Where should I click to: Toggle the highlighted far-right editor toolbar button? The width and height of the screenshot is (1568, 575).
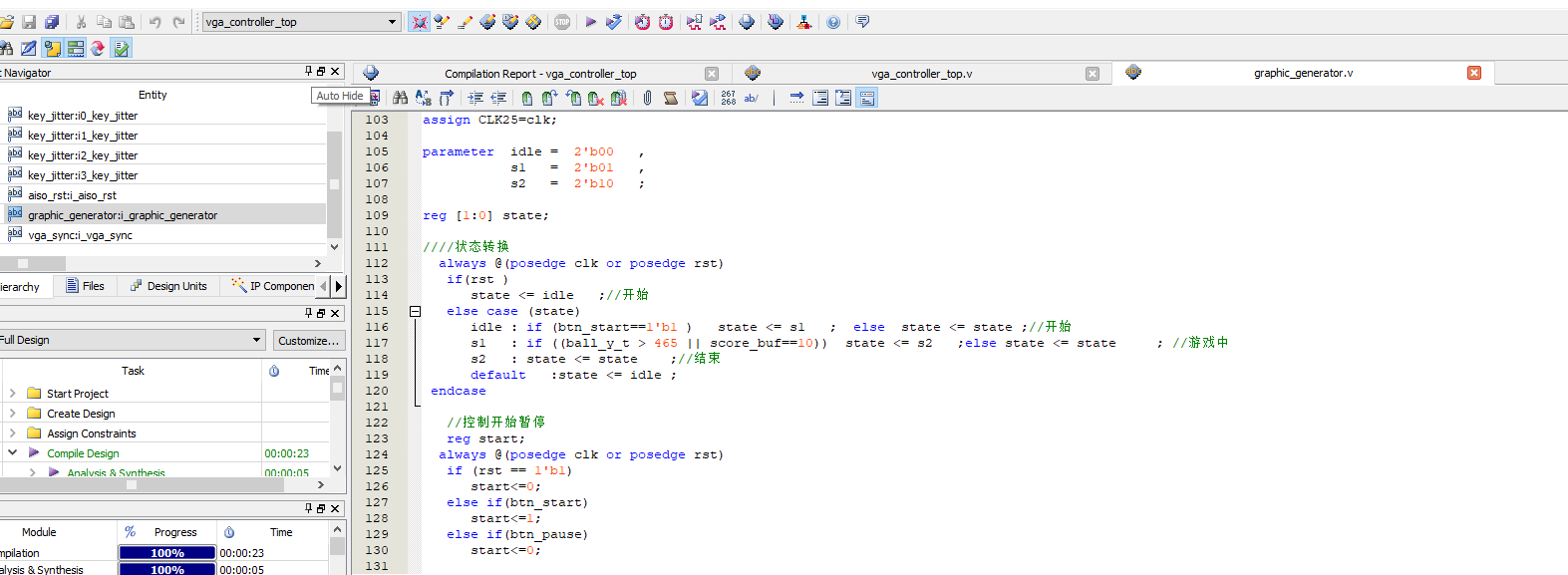pyautogui.click(x=867, y=98)
